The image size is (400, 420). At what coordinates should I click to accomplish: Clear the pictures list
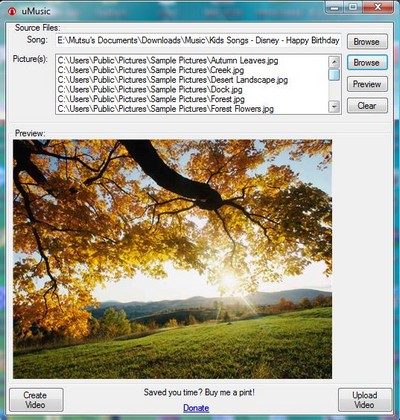coord(367,106)
